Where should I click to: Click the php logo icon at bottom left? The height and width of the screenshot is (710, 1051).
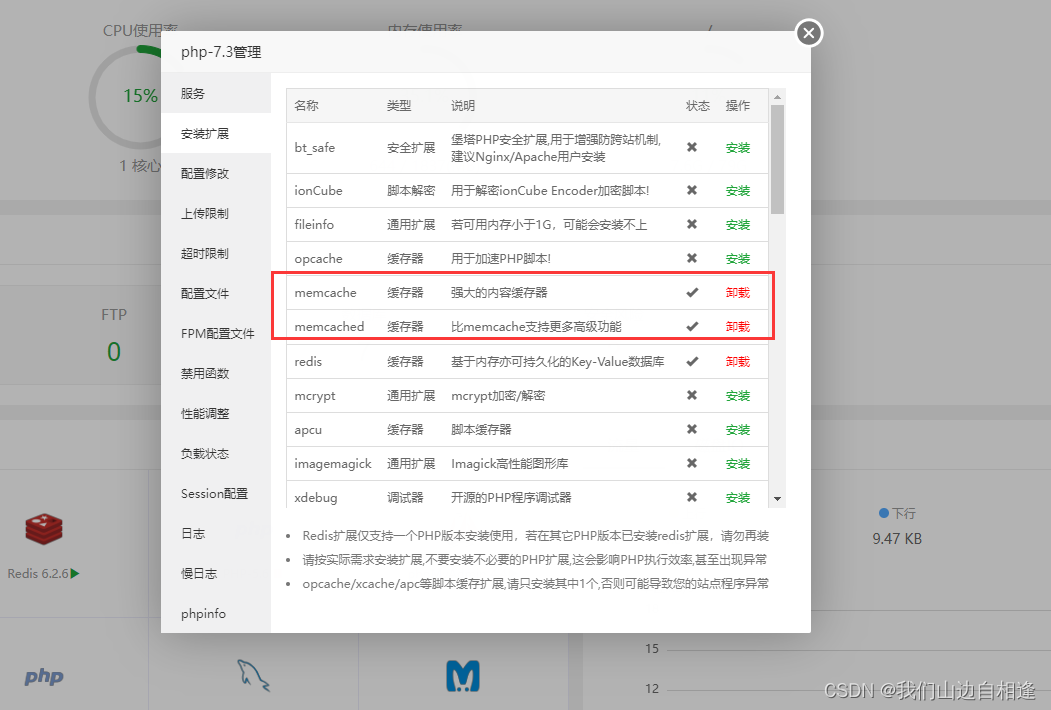(x=43, y=677)
